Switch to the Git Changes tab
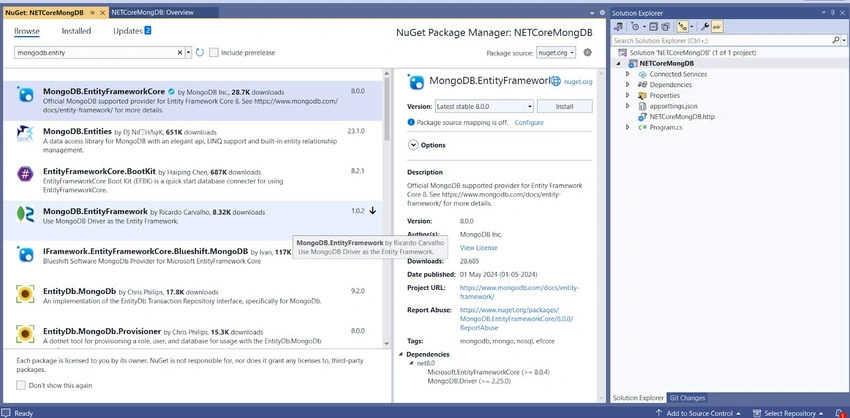The width and height of the screenshot is (850, 418). pyautogui.click(x=687, y=398)
